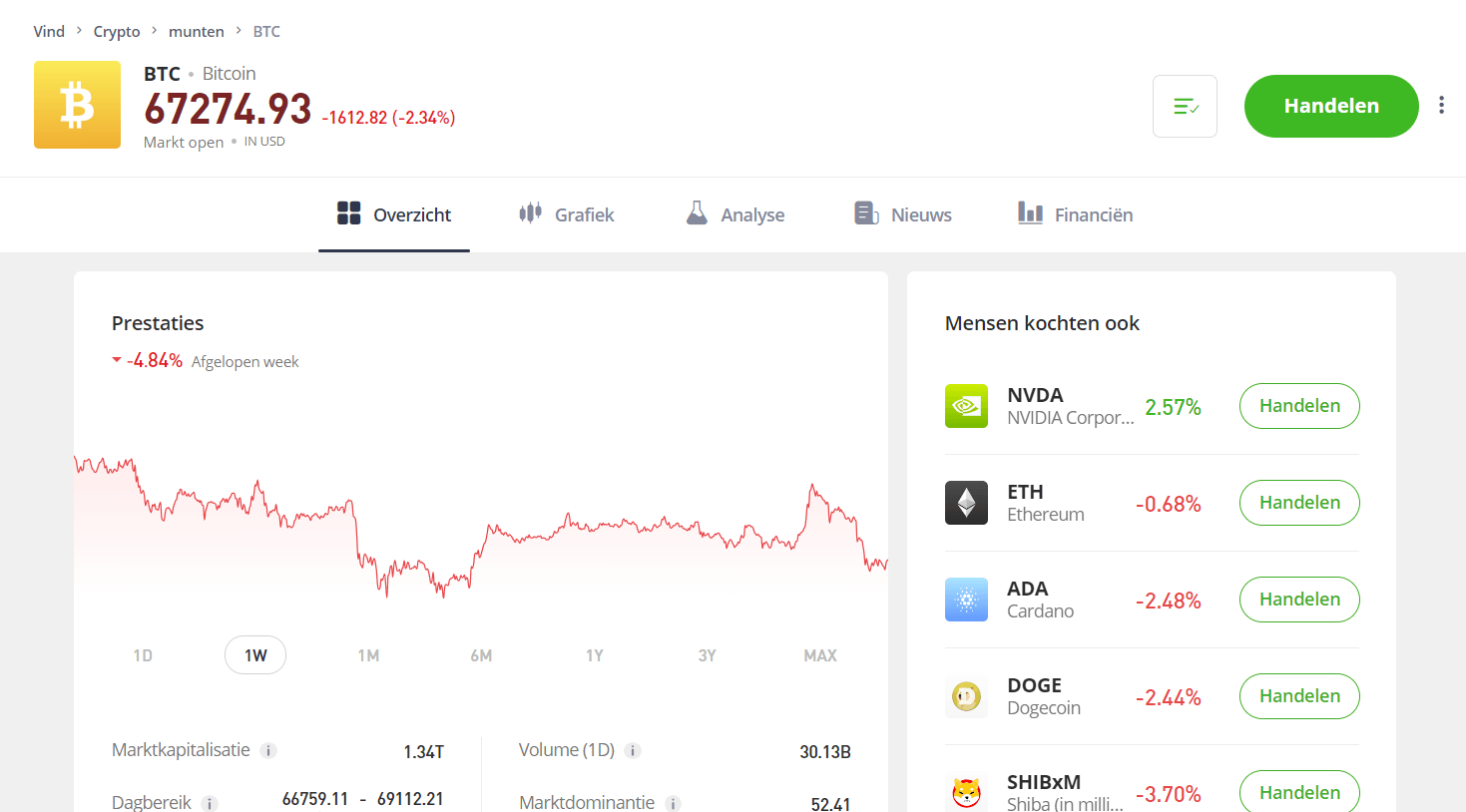Open the three-dot more options menu

[x=1441, y=105]
